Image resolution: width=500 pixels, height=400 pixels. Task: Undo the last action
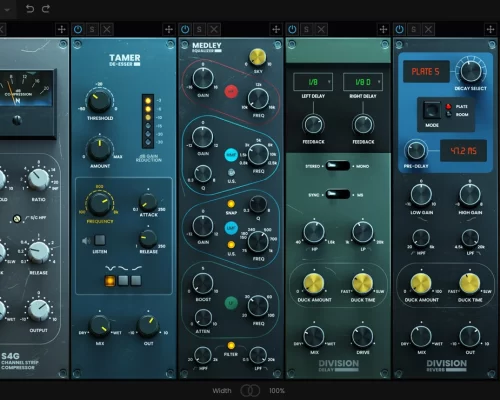(30, 9)
